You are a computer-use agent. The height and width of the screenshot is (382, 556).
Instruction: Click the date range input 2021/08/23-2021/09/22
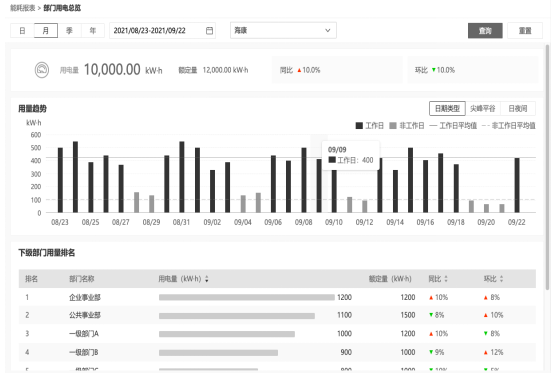point(162,31)
